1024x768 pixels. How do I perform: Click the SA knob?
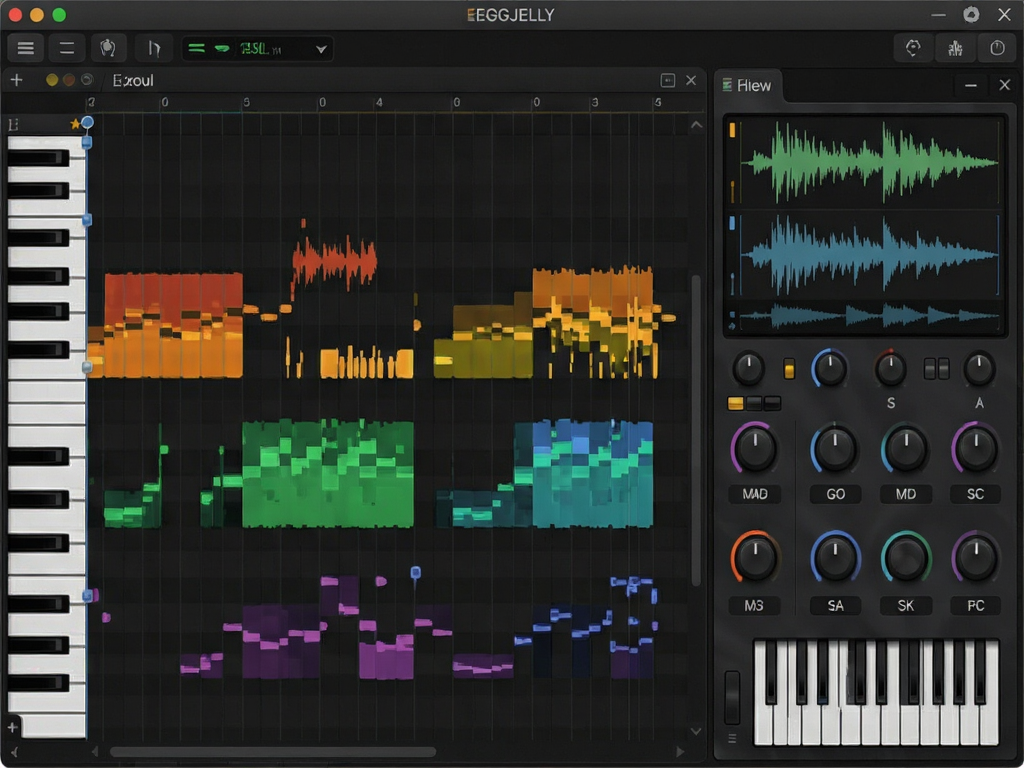835,558
